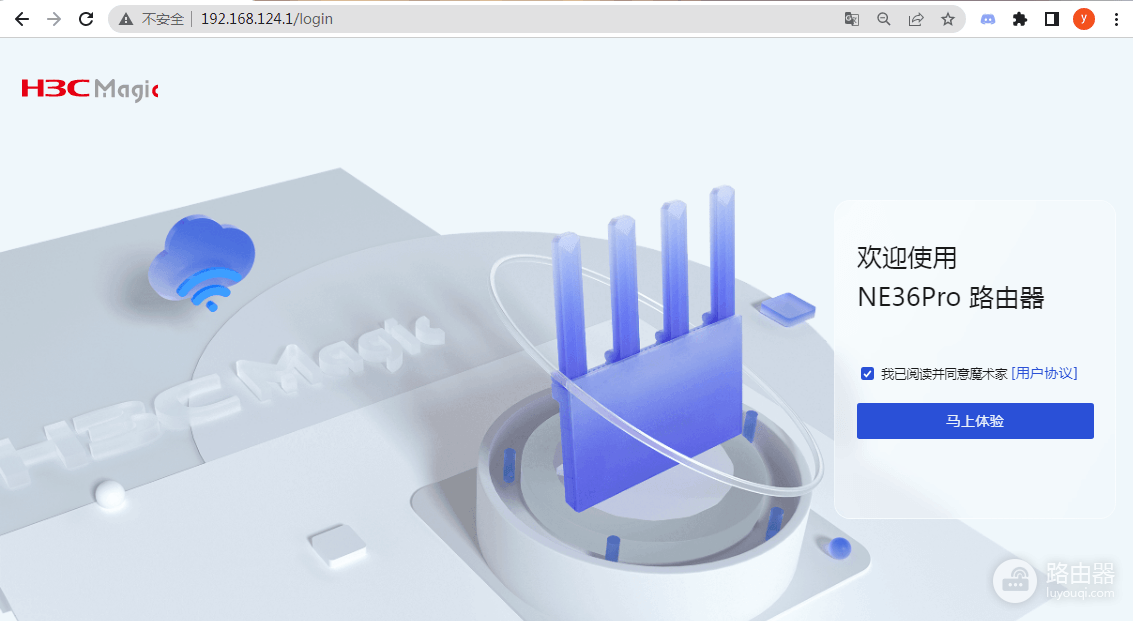
Task: Reload the router login page
Action: pos(86,19)
